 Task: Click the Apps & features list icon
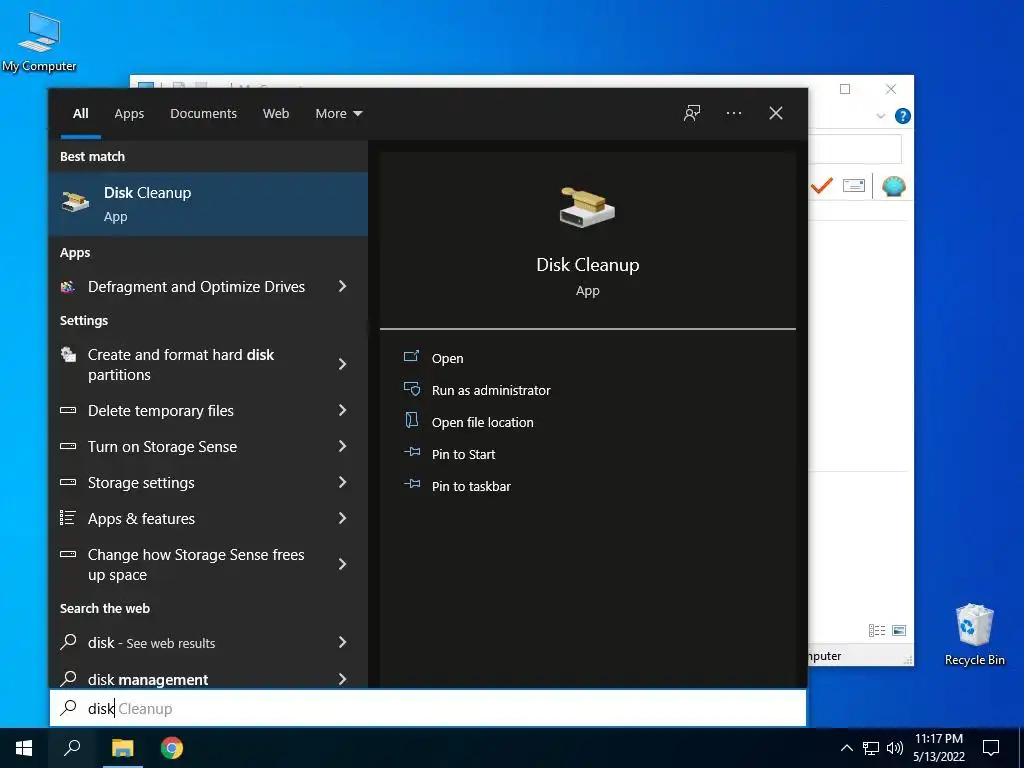pos(68,518)
